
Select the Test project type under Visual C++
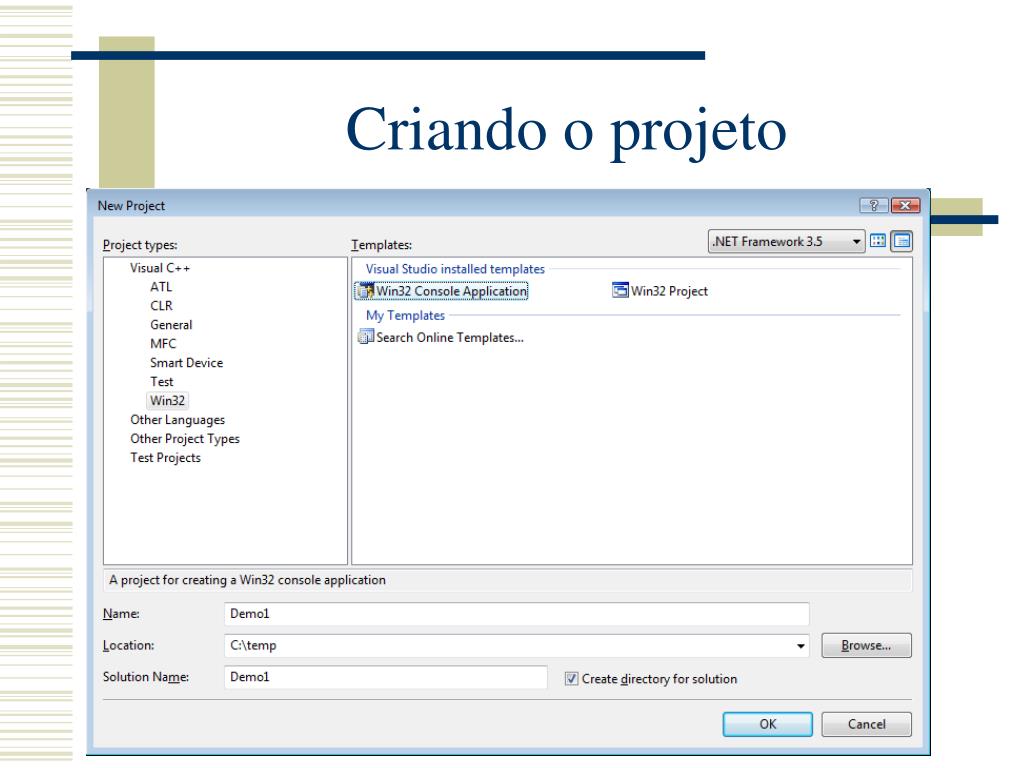162,382
